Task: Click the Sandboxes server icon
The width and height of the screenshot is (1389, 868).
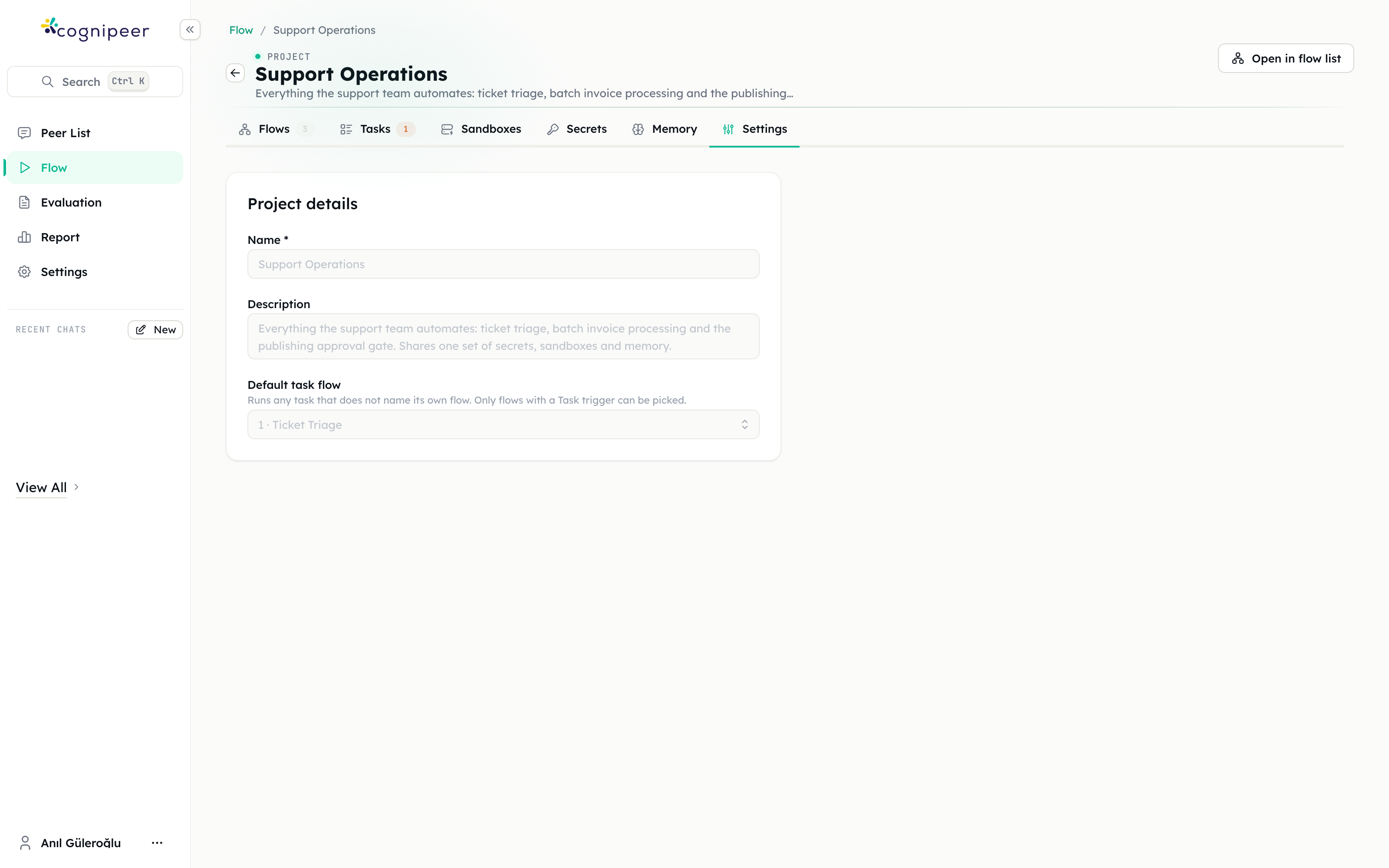Action: pos(447,129)
